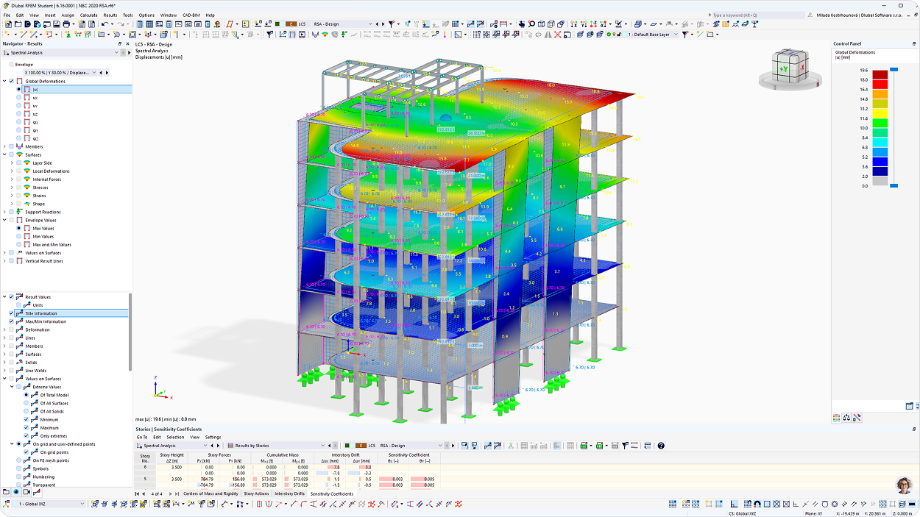The image size is (920, 517).
Task: Collapse the Surfaces tree node
Action: tap(5, 155)
